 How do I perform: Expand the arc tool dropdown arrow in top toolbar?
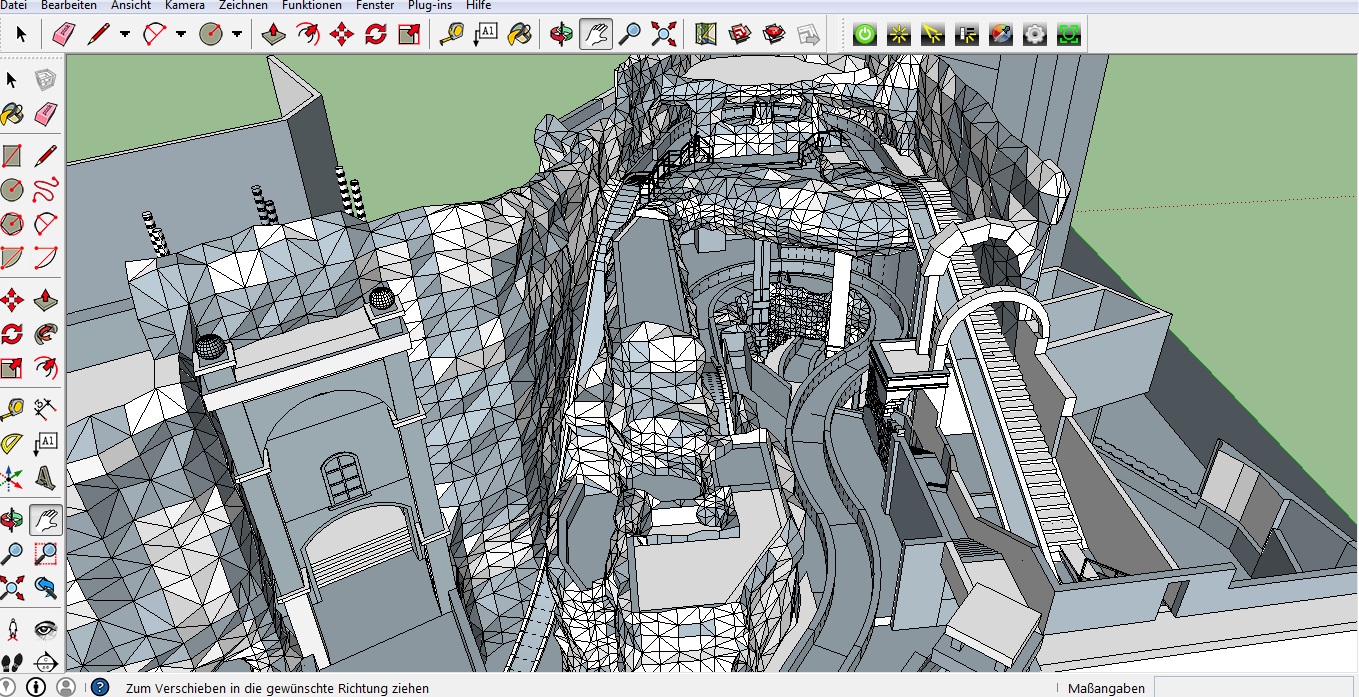[x=181, y=34]
